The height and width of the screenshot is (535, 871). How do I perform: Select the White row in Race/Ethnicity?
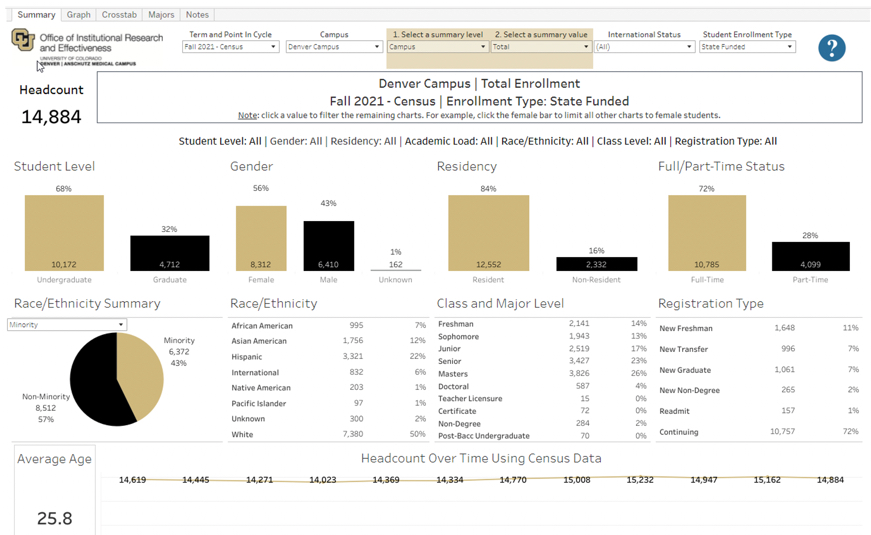pyautogui.click(x=328, y=434)
